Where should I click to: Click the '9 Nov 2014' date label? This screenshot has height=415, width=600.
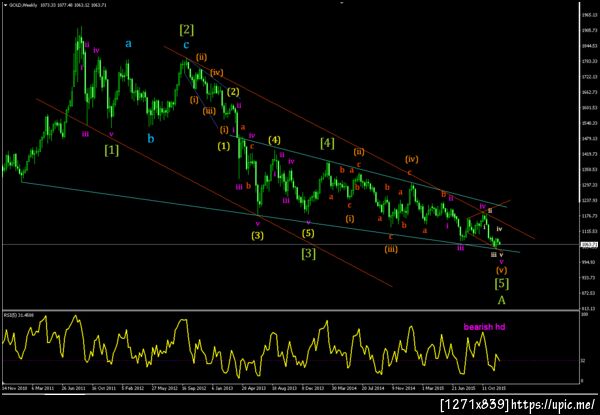coord(404,388)
